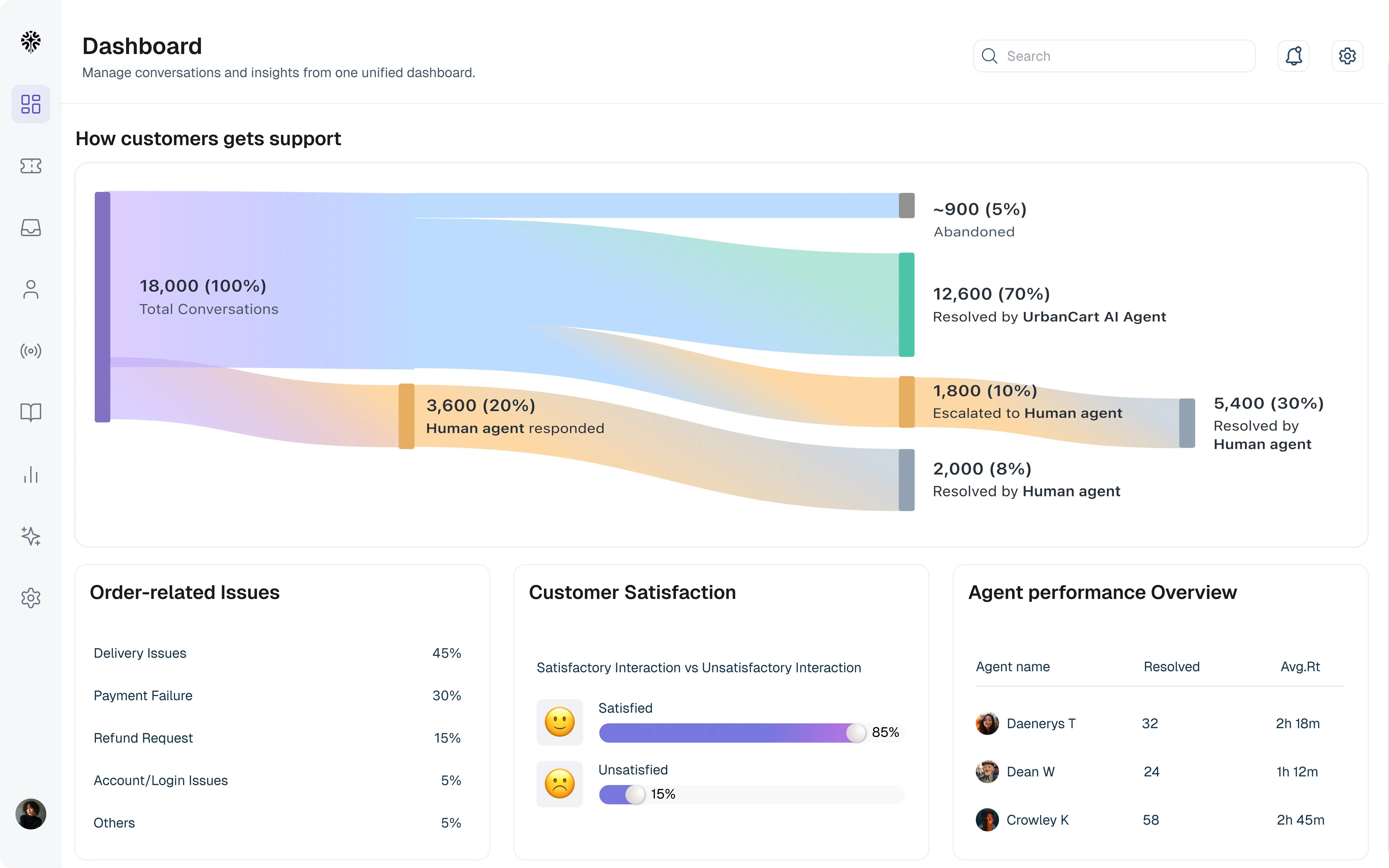Select the Others row label
The width and height of the screenshot is (1389, 868).
[x=114, y=823]
